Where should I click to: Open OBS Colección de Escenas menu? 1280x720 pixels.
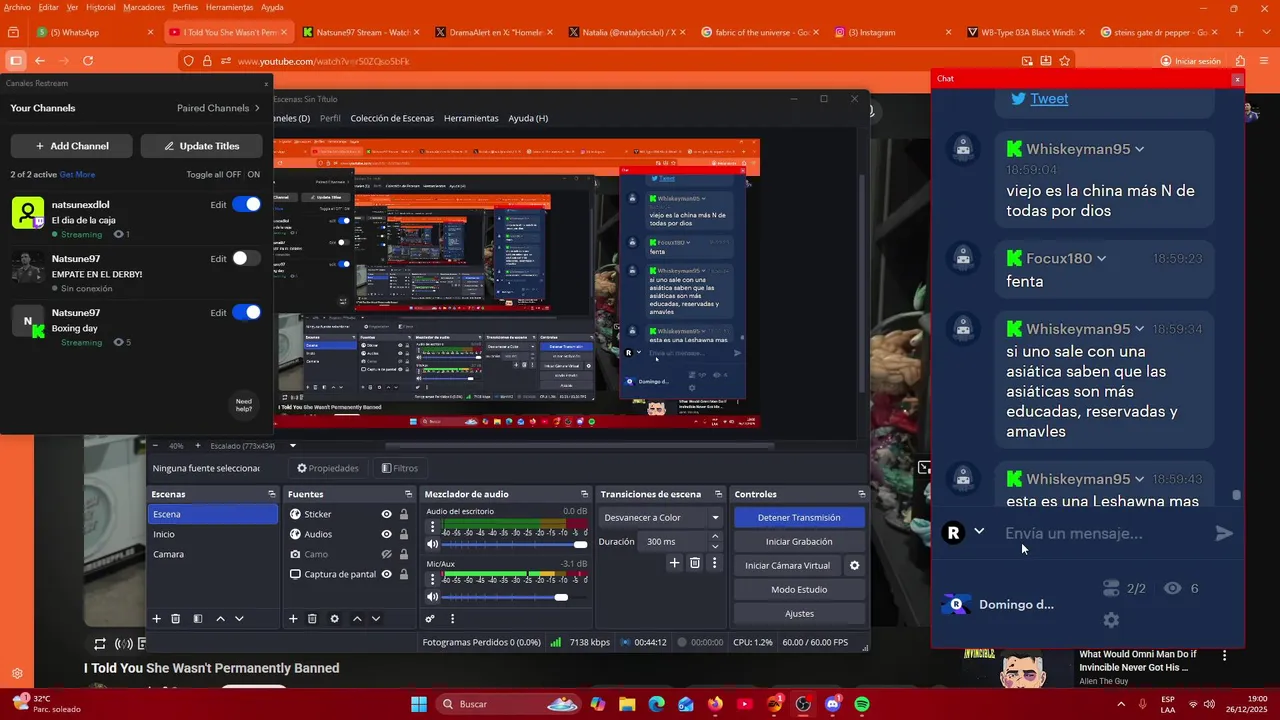tap(392, 118)
